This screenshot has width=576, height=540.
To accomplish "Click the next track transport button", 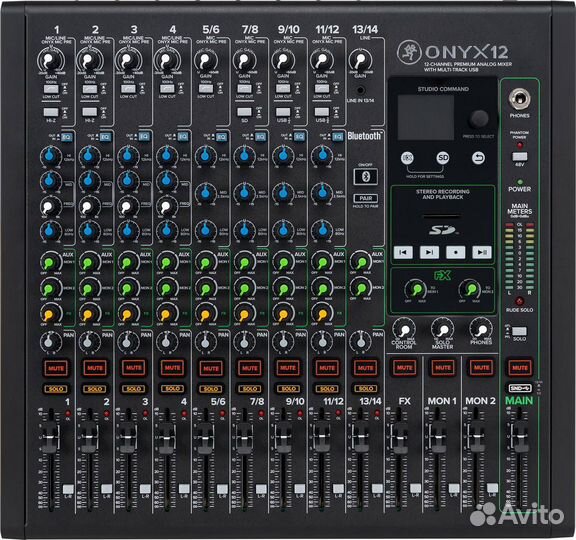I will (x=429, y=252).
